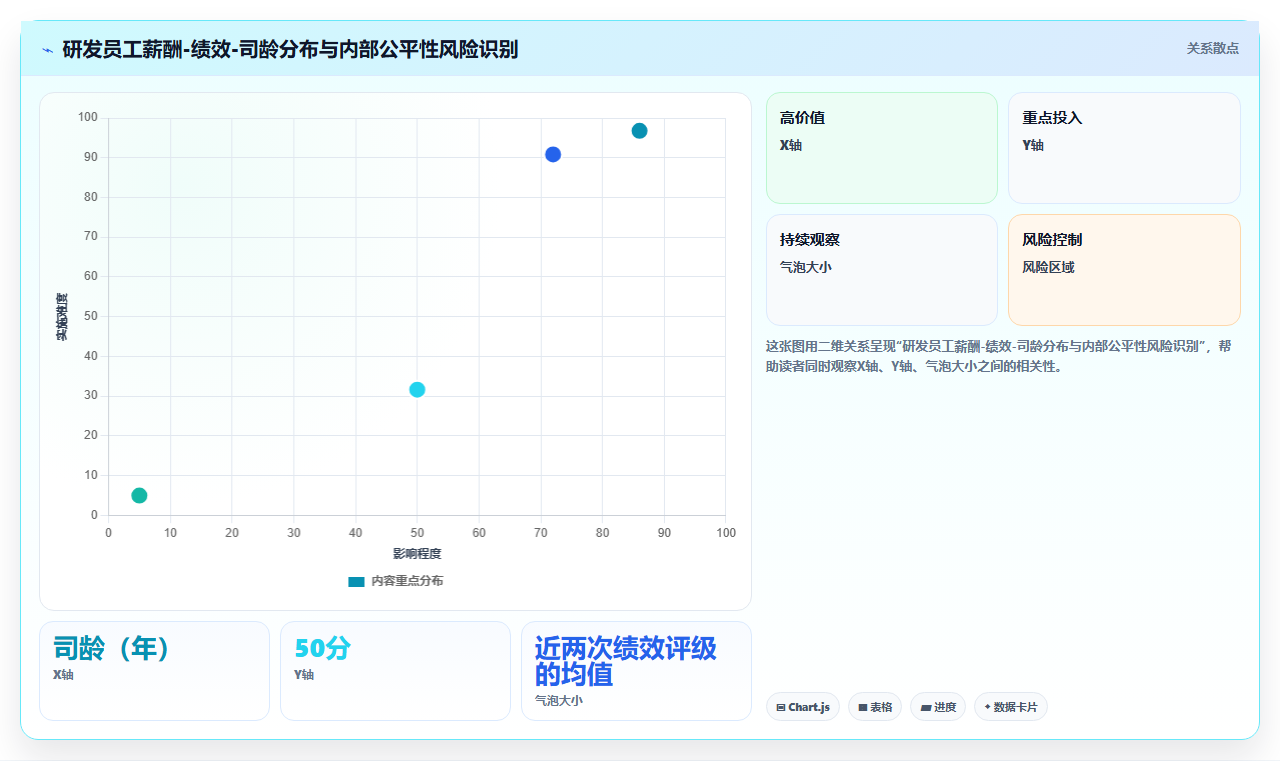Click the 风险区域 text in risk card
The width and height of the screenshot is (1280, 761).
point(1048,267)
